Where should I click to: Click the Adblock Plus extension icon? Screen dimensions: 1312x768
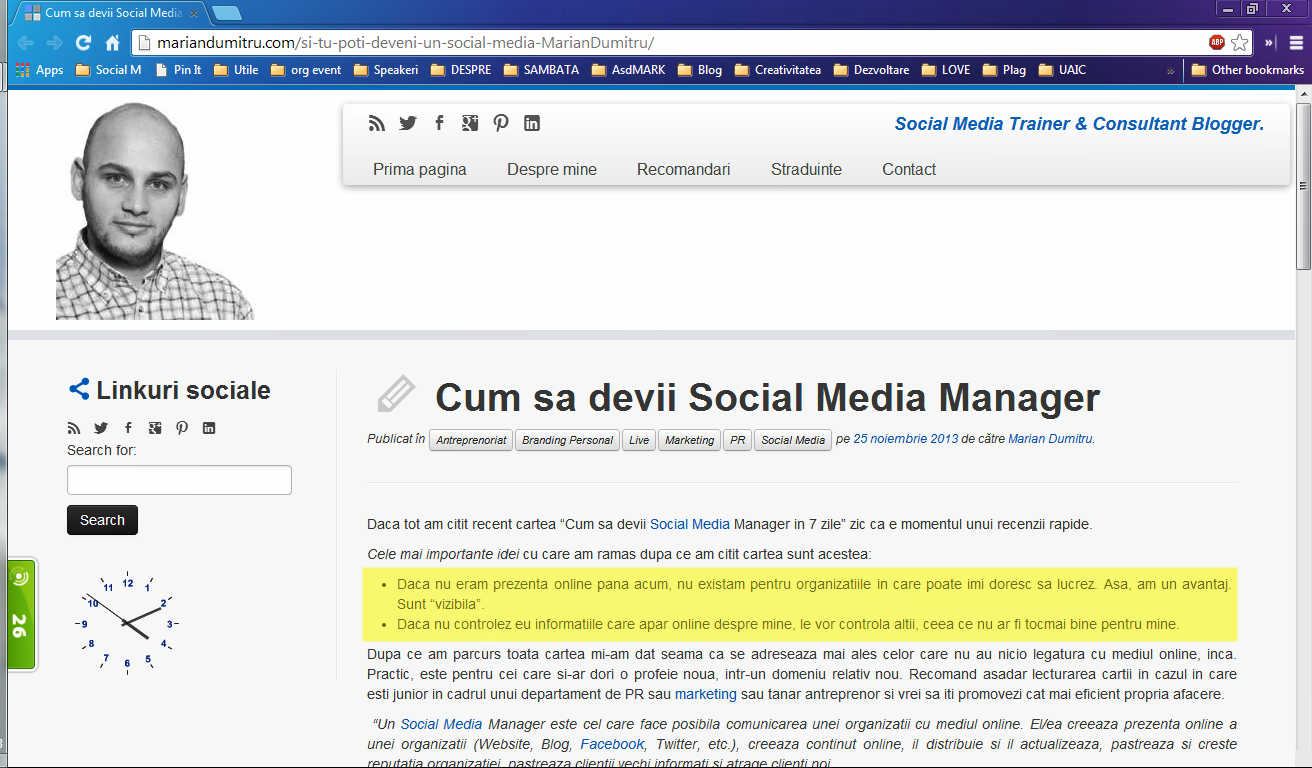(1217, 43)
